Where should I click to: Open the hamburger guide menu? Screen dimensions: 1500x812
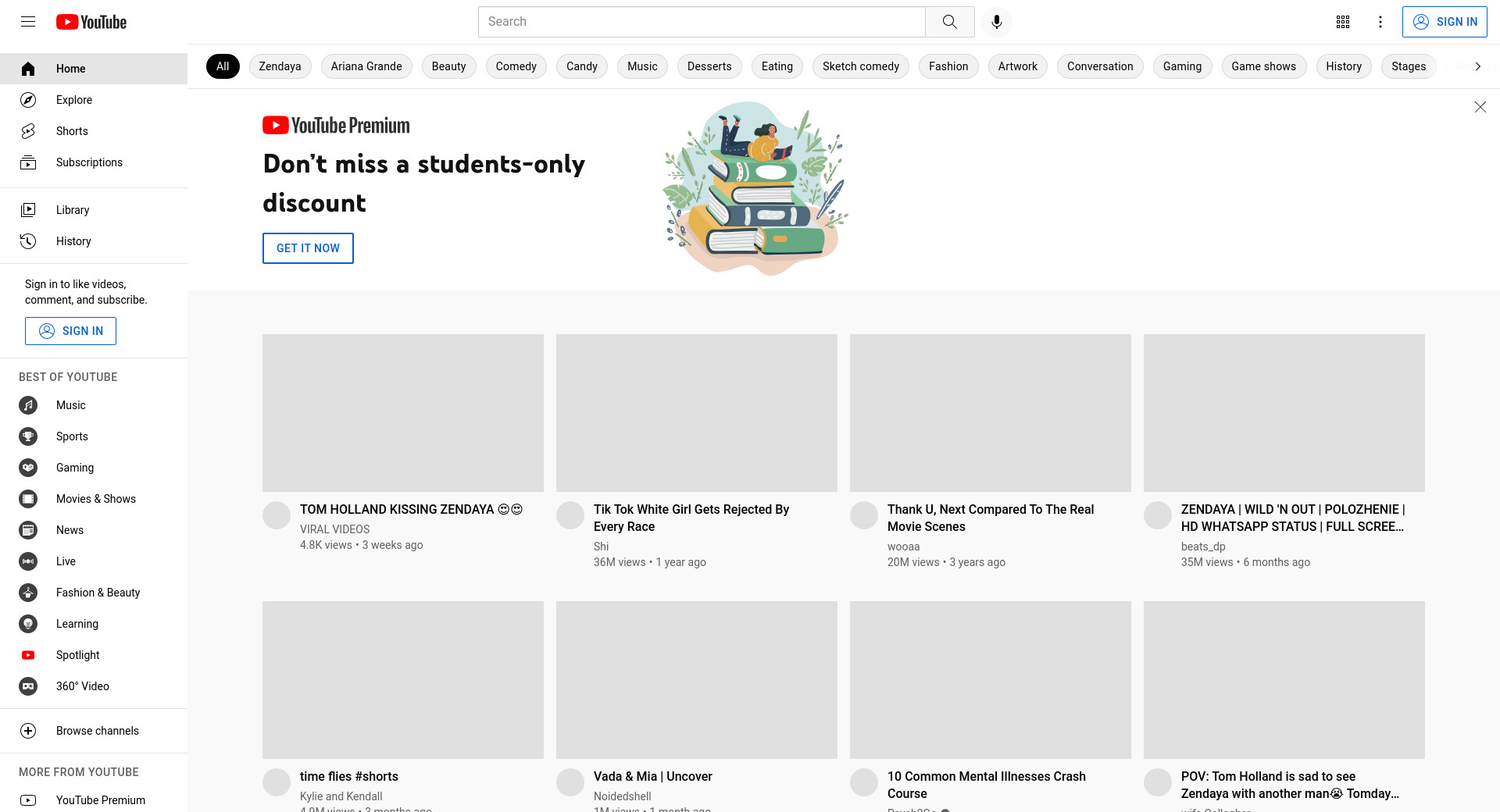point(28,22)
